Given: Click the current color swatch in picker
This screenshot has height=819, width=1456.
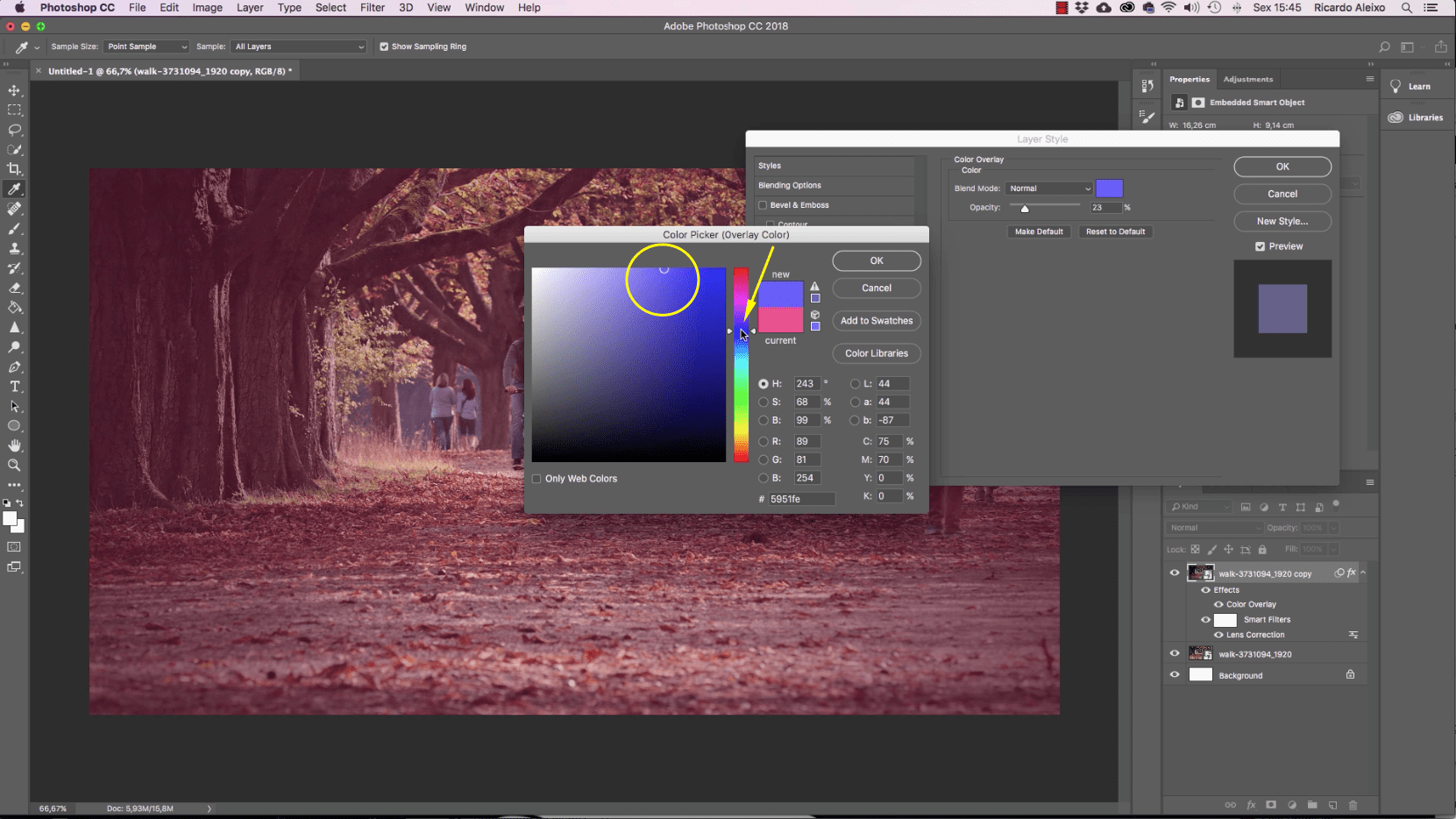Looking at the screenshot, I should click(x=780, y=320).
